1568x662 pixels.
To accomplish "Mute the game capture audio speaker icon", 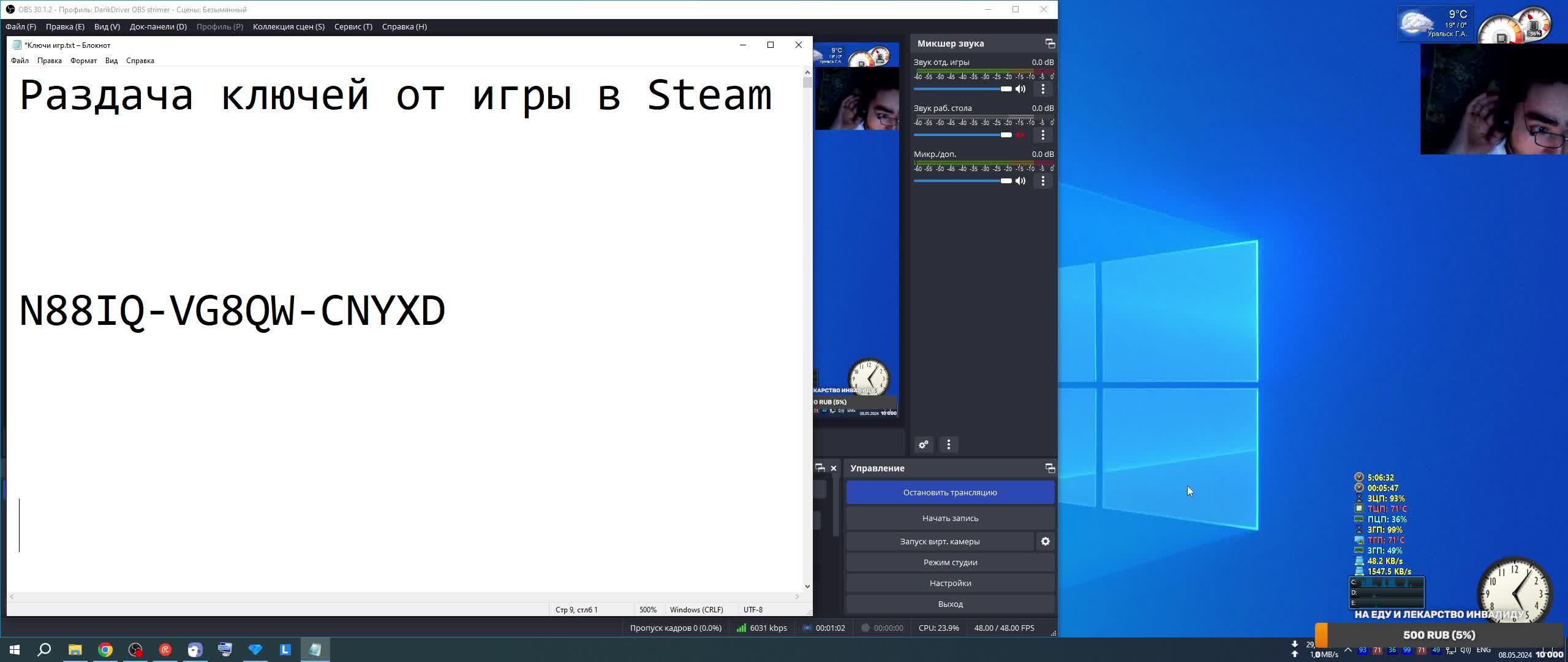I will (1020, 89).
